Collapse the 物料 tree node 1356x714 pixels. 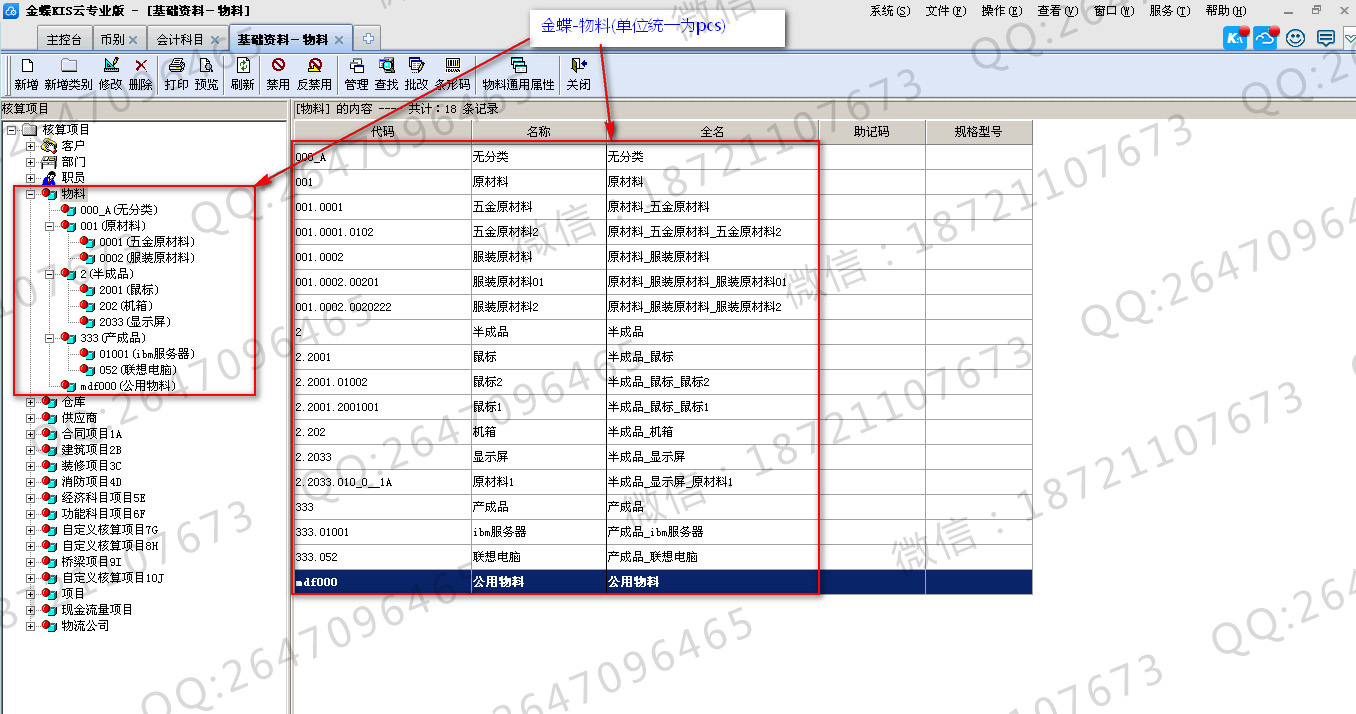[31, 194]
